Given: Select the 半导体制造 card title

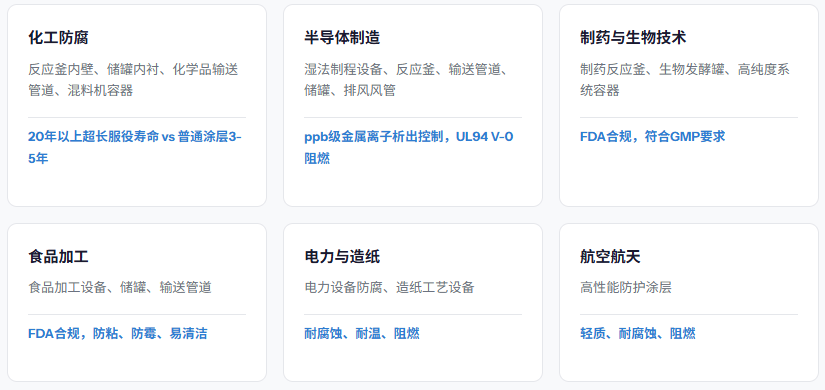Looking at the screenshot, I should 342,38.
